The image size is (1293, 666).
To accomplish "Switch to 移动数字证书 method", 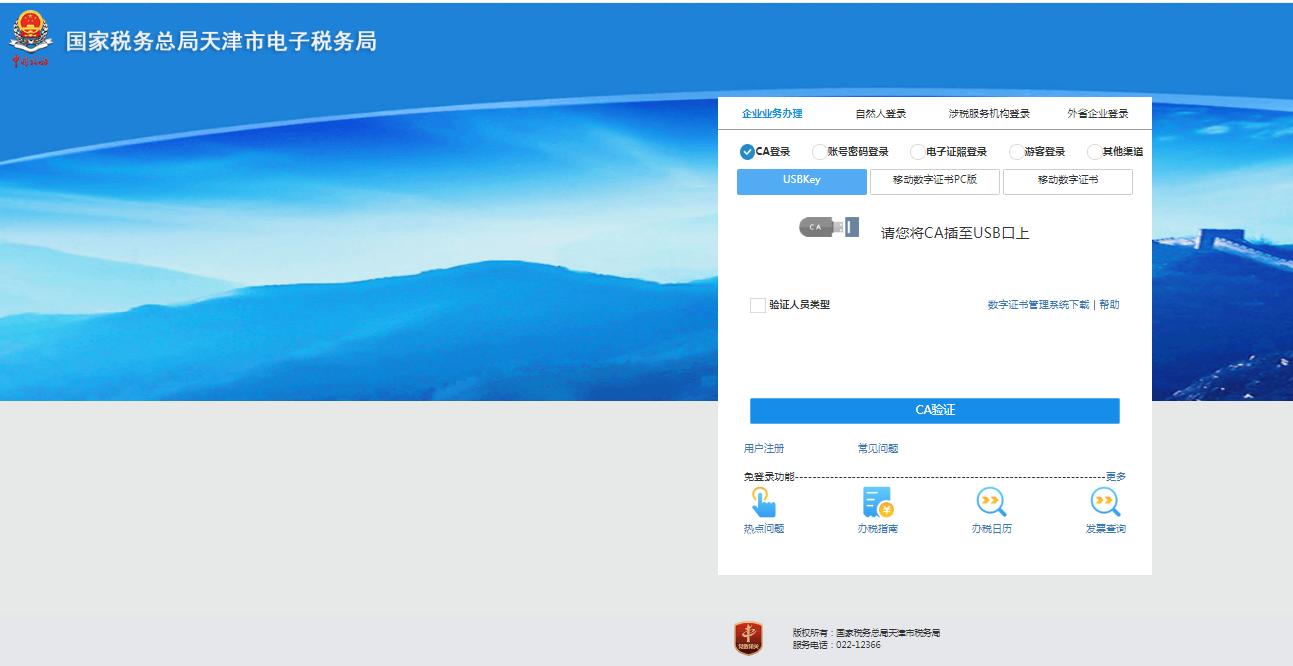I will pyautogui.click(x=1066, y=181).
